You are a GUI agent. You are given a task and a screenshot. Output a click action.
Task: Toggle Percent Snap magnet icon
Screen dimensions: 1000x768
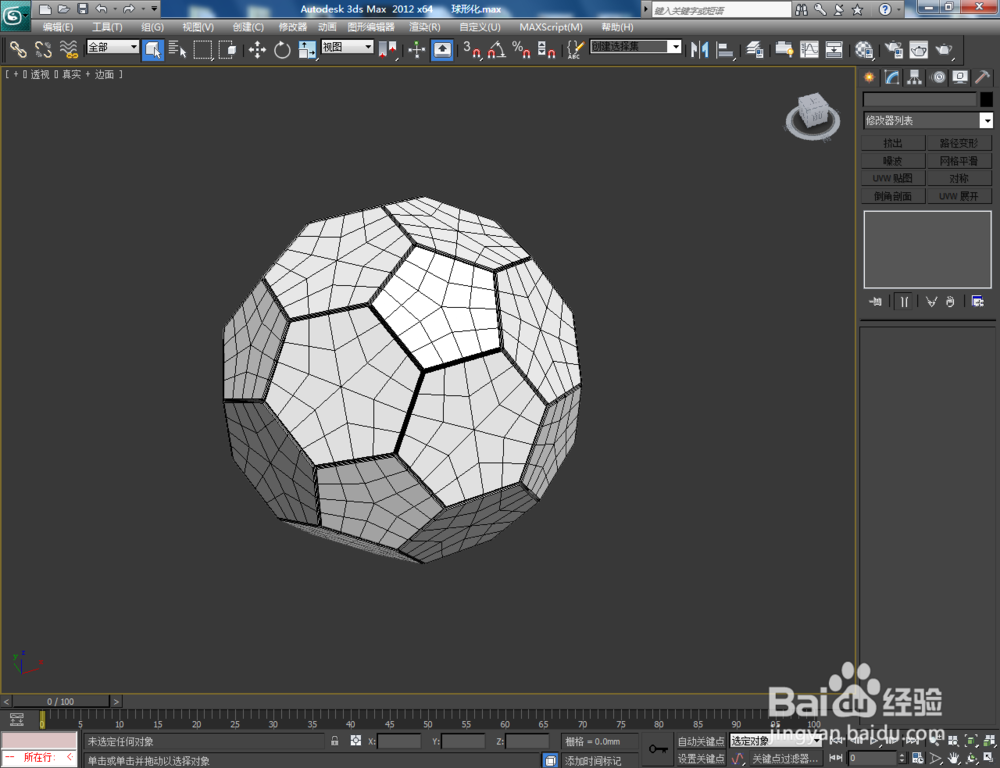(522, 49)
